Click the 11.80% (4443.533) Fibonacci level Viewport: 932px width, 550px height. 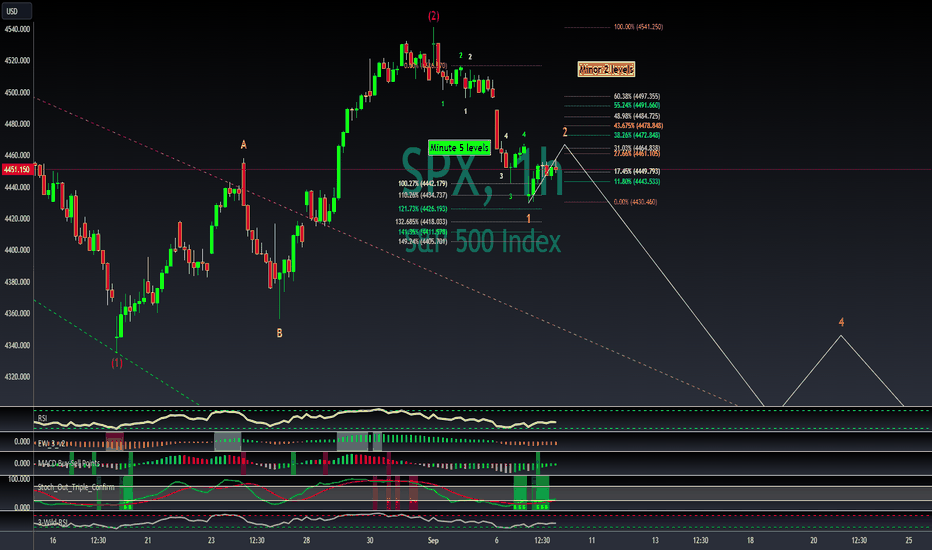click(x=637, y=182)
